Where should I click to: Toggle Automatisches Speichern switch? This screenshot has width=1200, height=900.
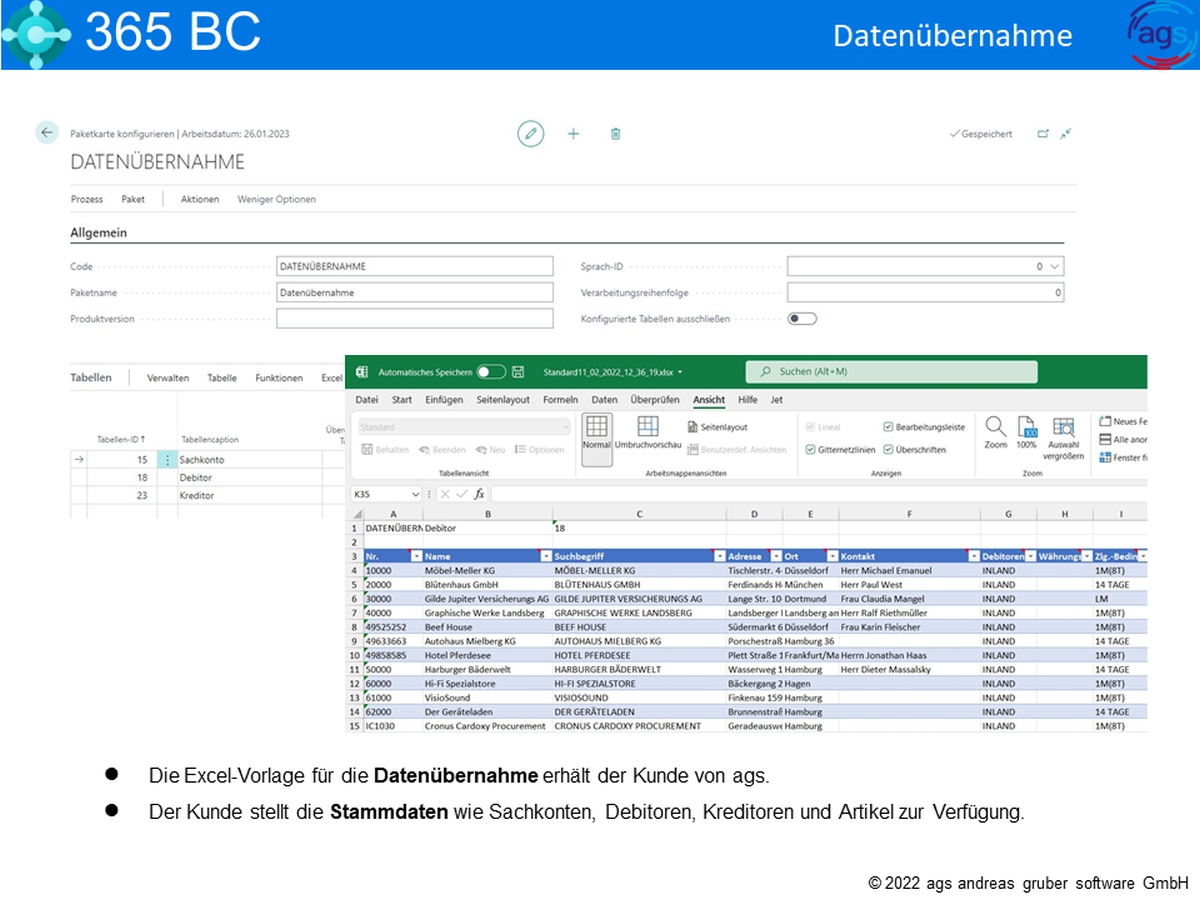coord(491,372)
